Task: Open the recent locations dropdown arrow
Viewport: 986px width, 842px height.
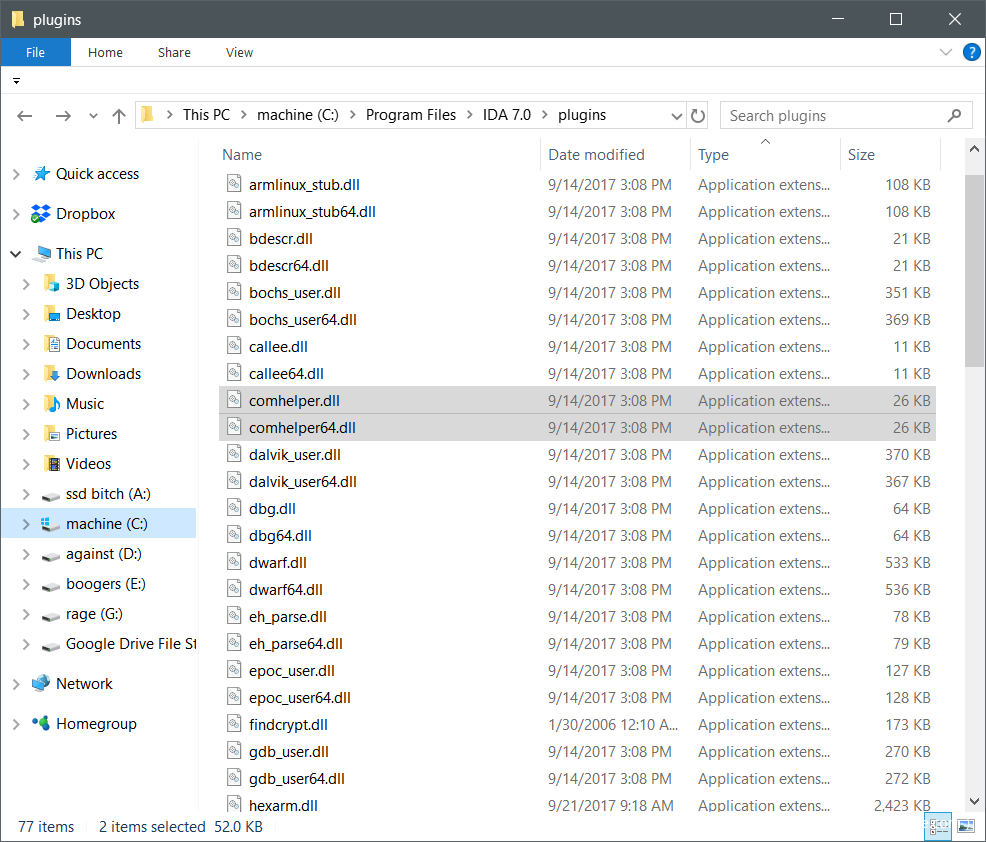Action: coord(93,116)
